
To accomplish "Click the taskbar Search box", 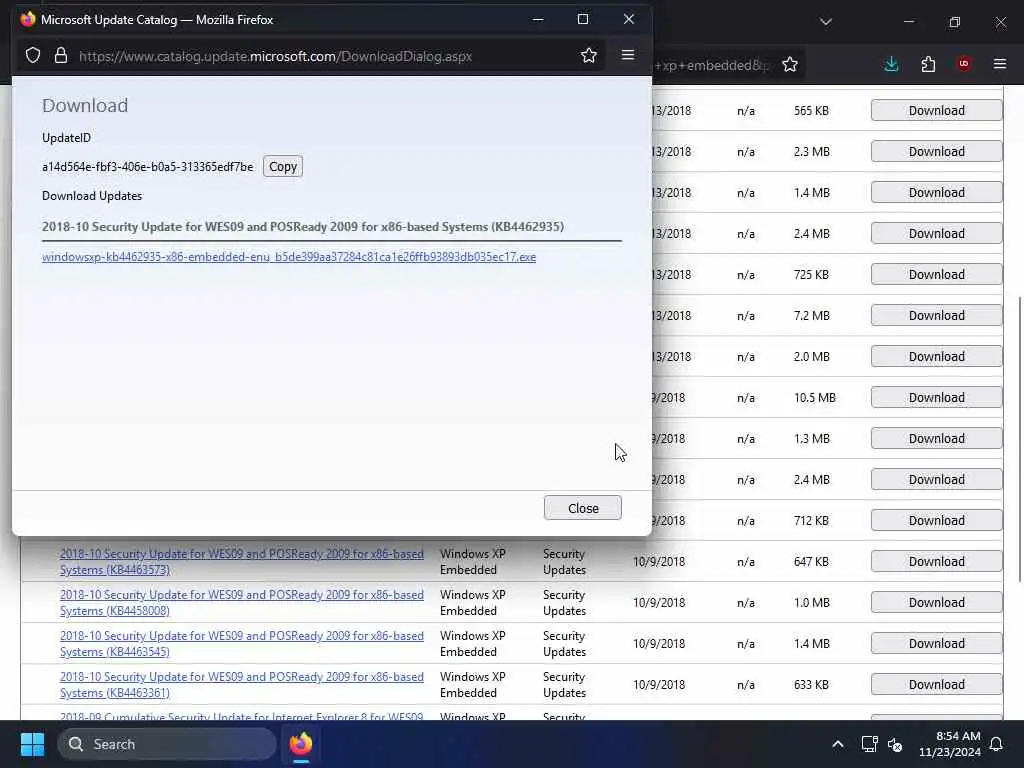I will coord(167,744).
